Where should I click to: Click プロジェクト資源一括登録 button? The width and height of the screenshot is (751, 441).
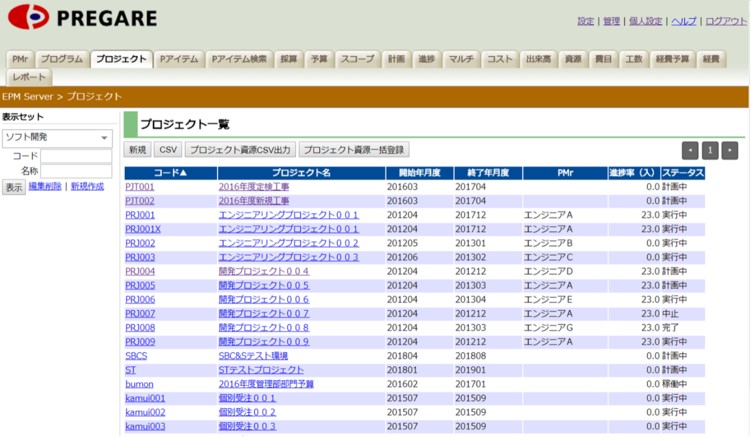point(354,150)
